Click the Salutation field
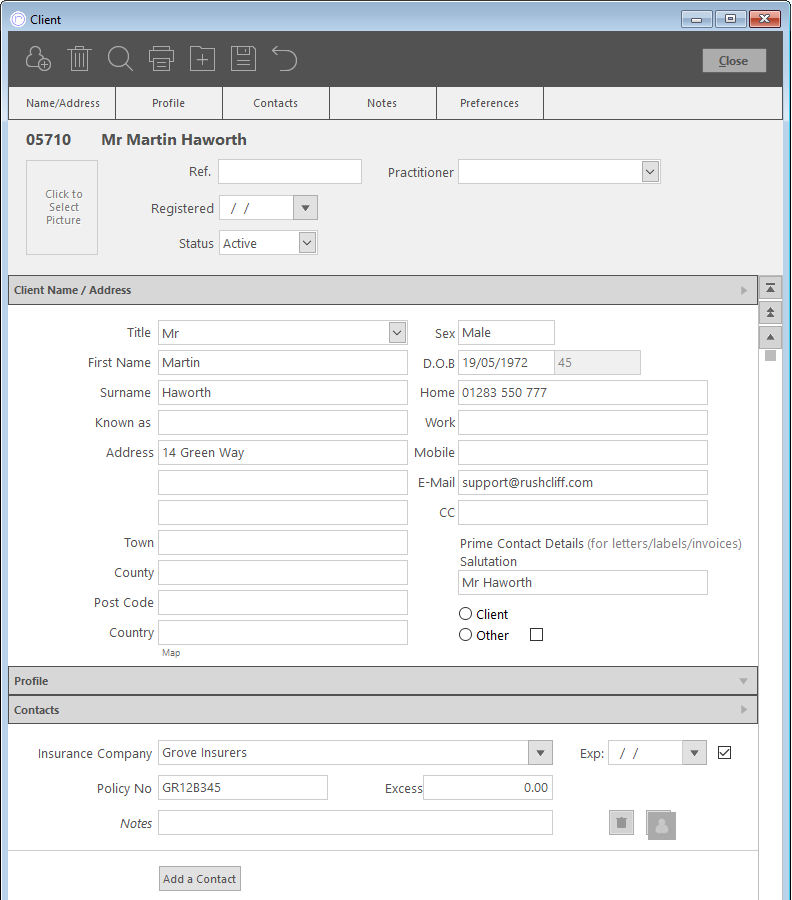Viewport: 792px width, 900px height. tap(583, 583)
